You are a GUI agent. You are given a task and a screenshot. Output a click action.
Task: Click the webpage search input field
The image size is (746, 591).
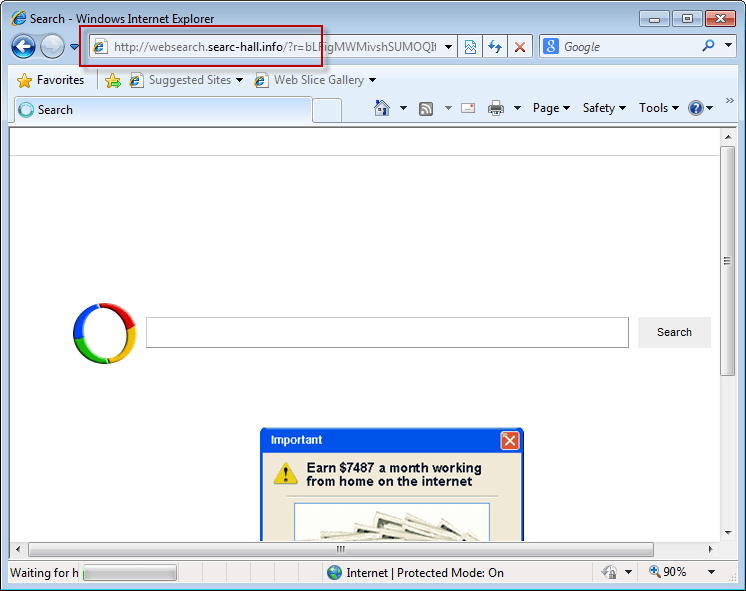click(x=387, y=332)
